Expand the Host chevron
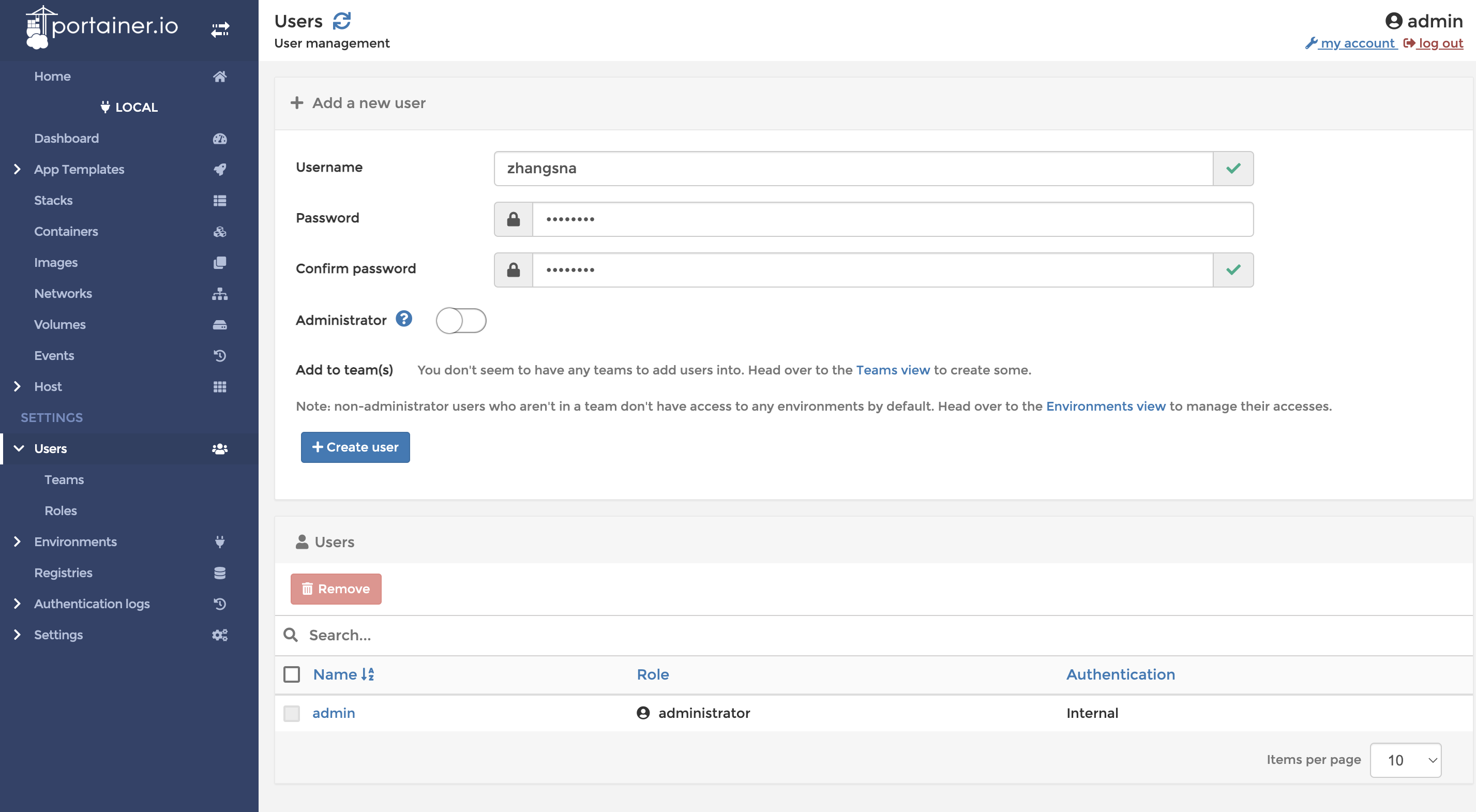 (x=17, y=387)
